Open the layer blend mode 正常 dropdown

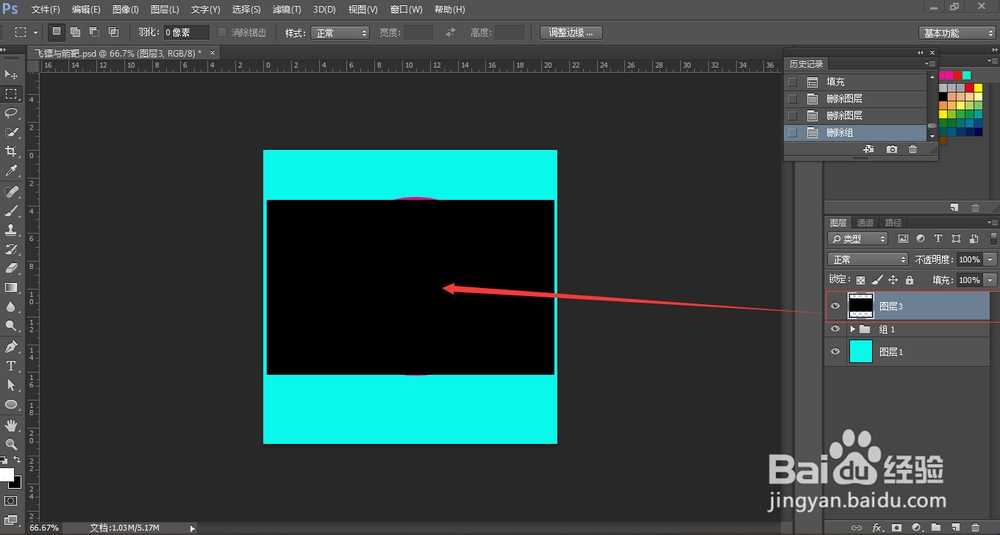(867, 260)
